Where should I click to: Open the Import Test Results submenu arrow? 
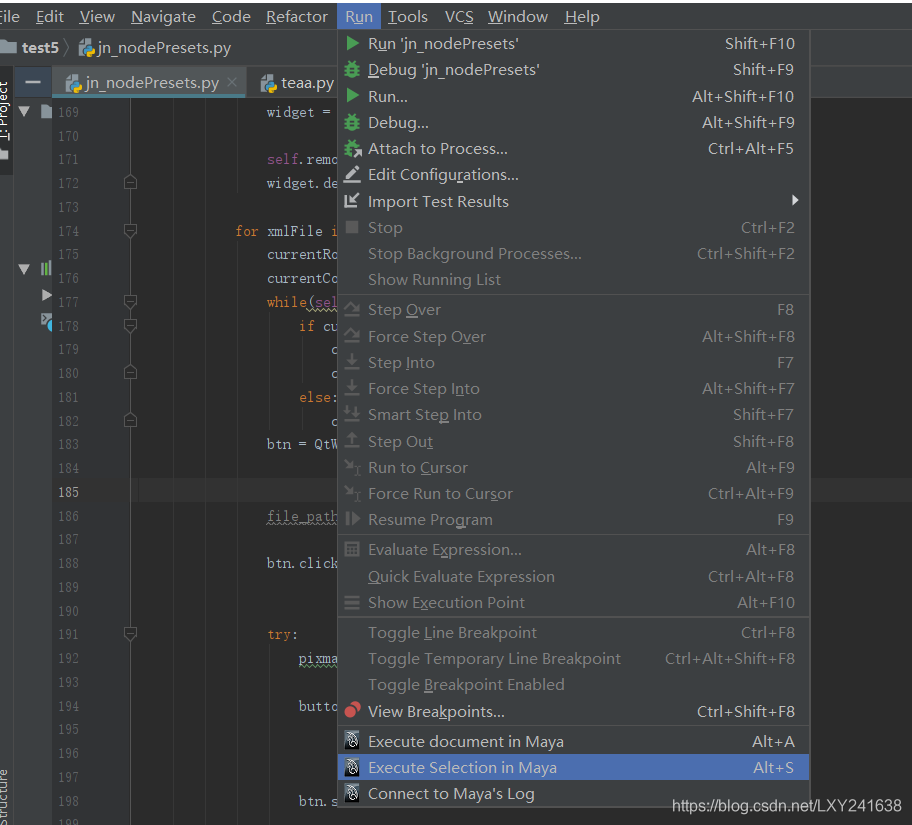pos(795,200)
